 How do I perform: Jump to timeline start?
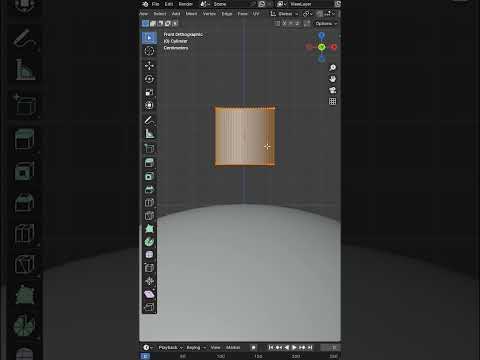271,347
